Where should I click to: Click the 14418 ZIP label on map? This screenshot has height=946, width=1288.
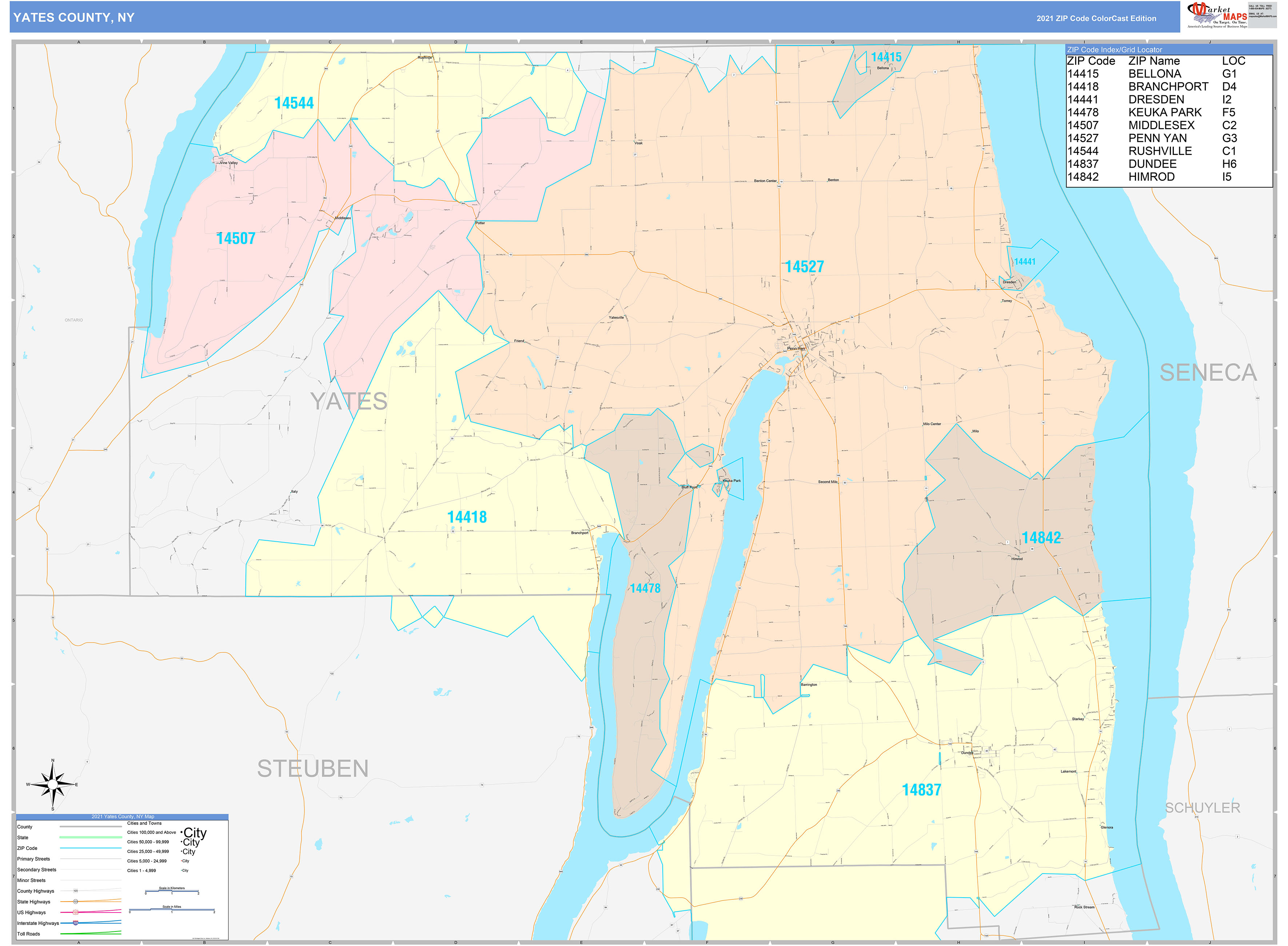[467, 517]
